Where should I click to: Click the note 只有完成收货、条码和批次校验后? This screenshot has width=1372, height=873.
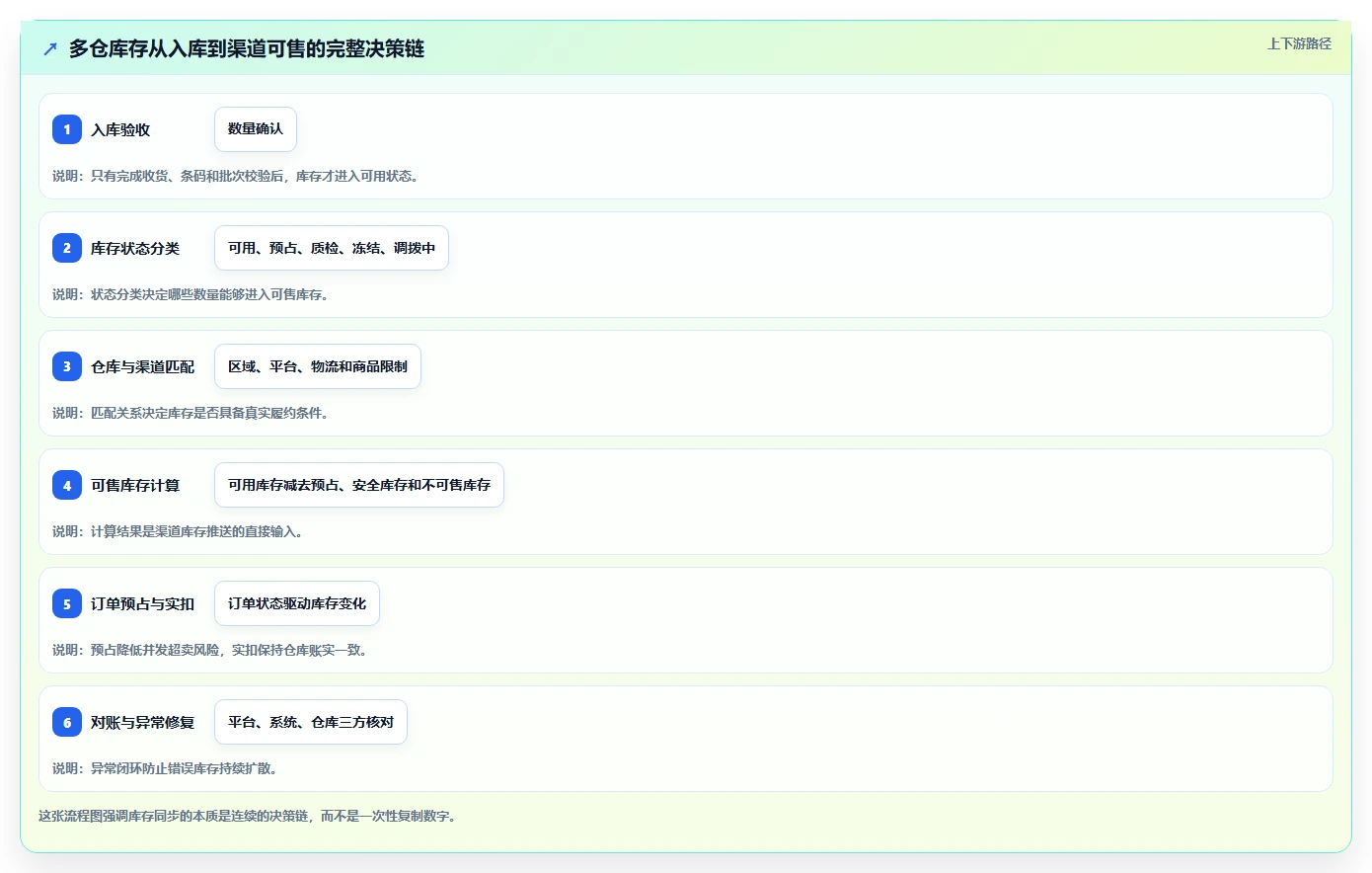pos(188,176)
